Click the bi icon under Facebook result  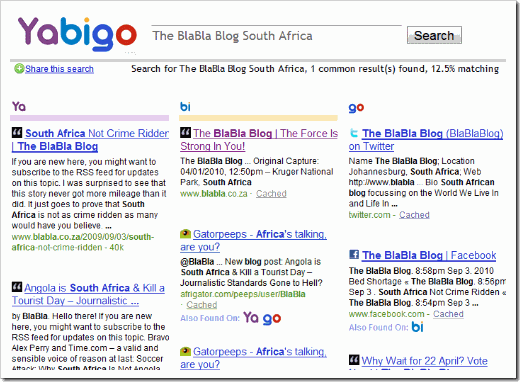click(x=417, y=327)
